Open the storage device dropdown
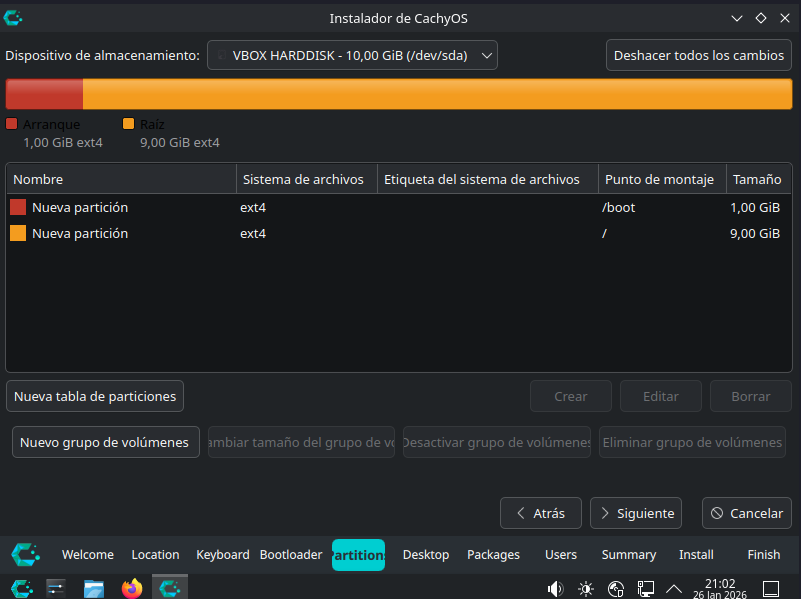The width and height of the screenshot is (801, 599). point(352,55)
